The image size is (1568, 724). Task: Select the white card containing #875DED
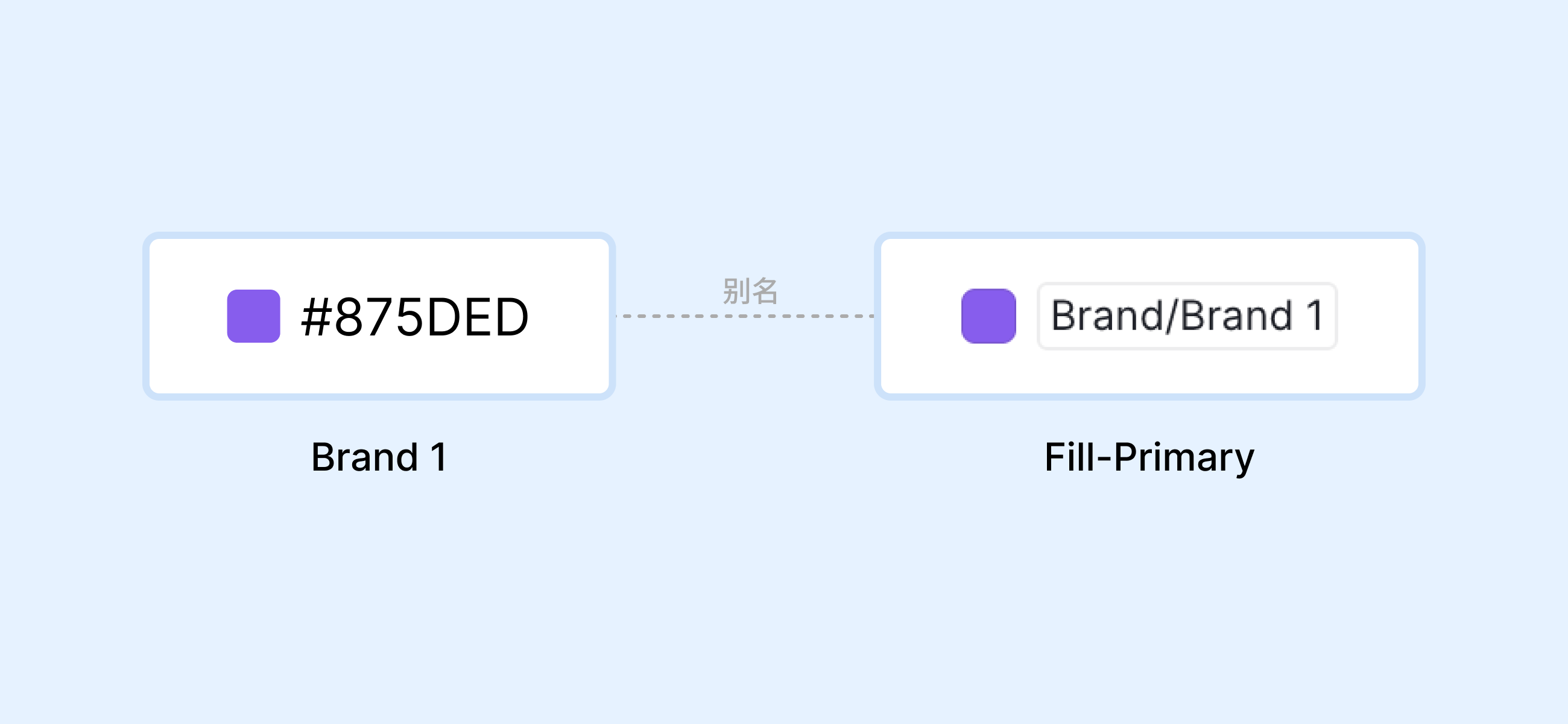click(379, 316)
